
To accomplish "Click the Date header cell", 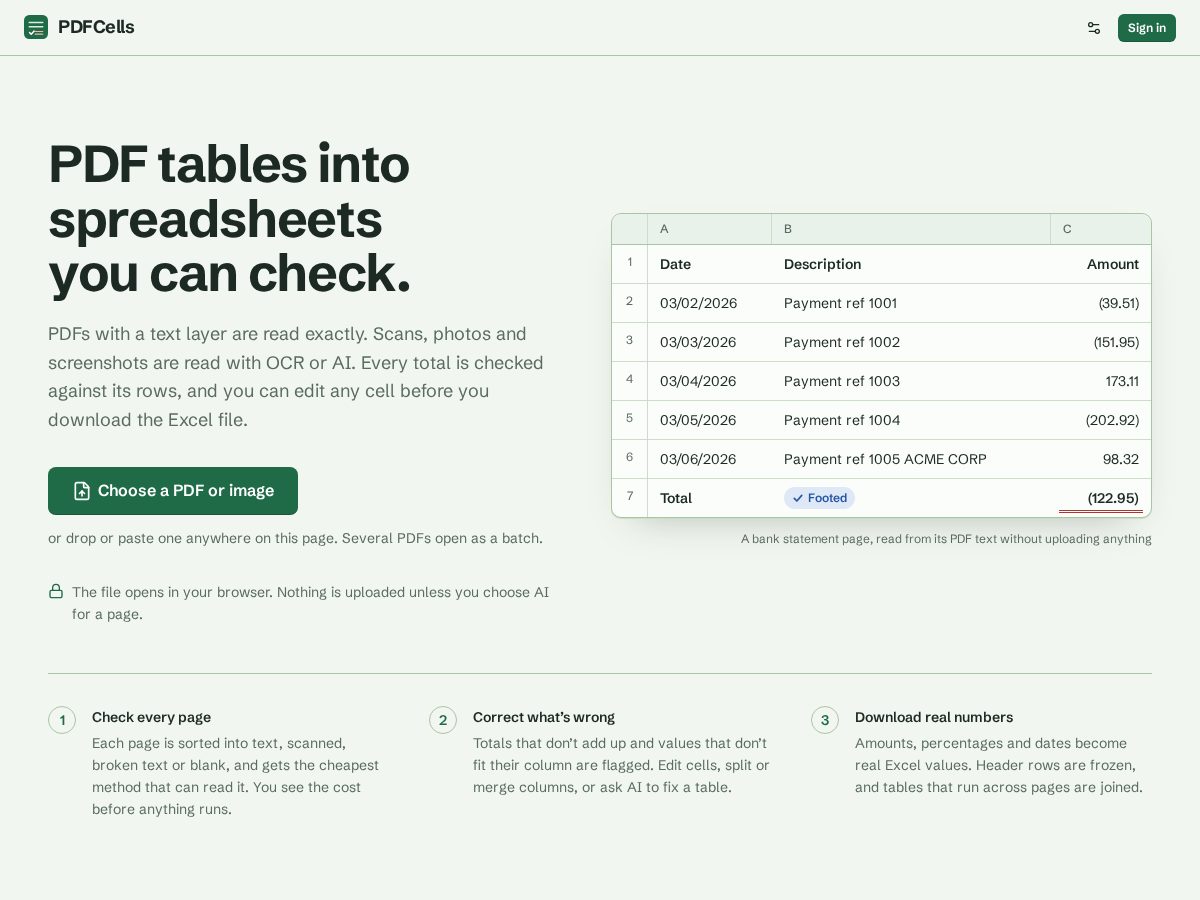I will pyautogui.click(x=710, y=264).
